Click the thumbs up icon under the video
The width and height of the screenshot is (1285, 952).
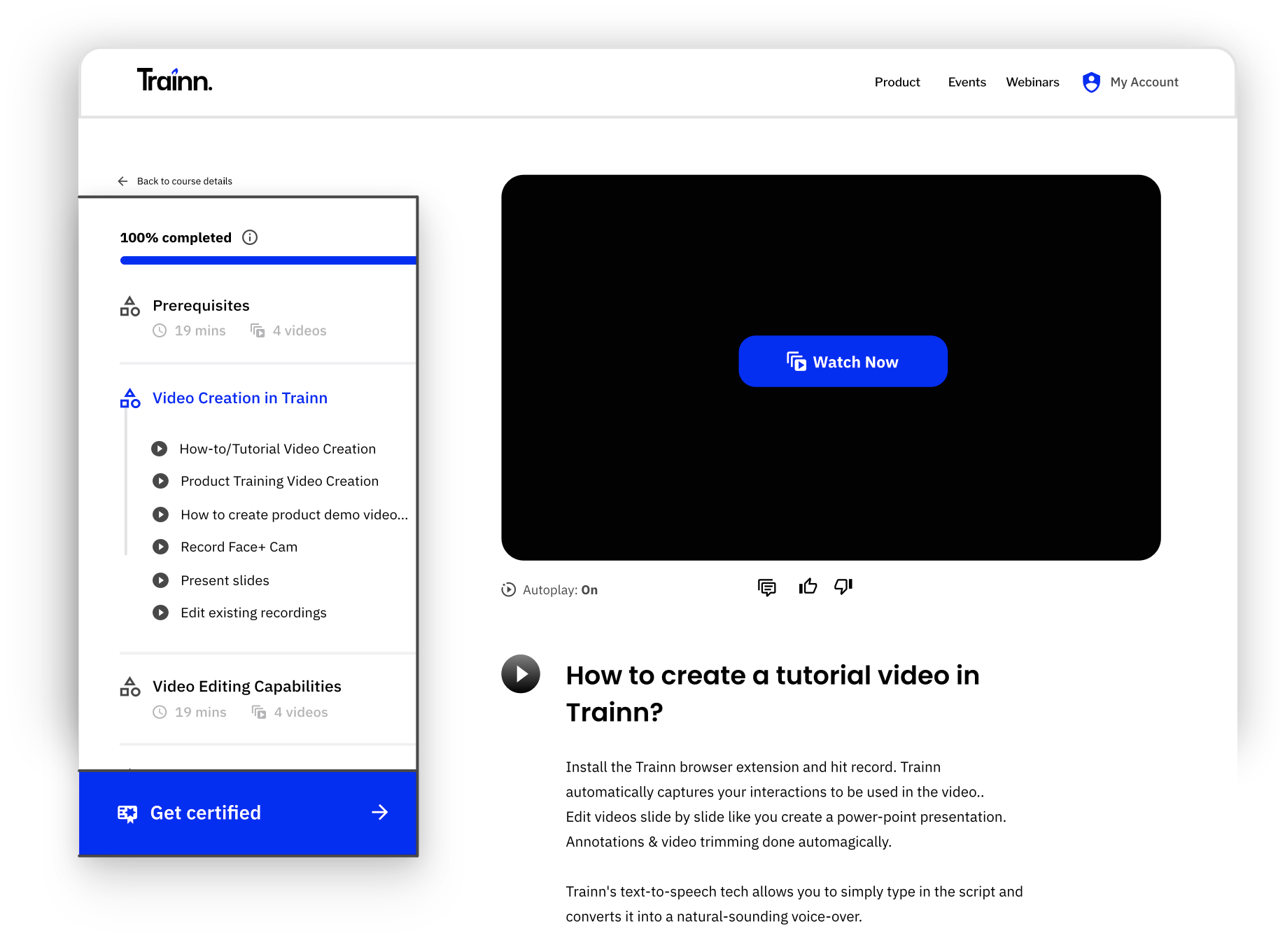[807, 587]
